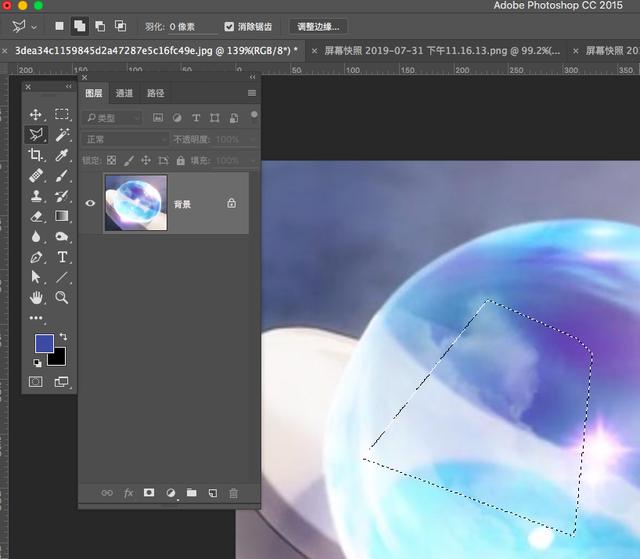
Task: Create a new layer
Action: [213, 493]
